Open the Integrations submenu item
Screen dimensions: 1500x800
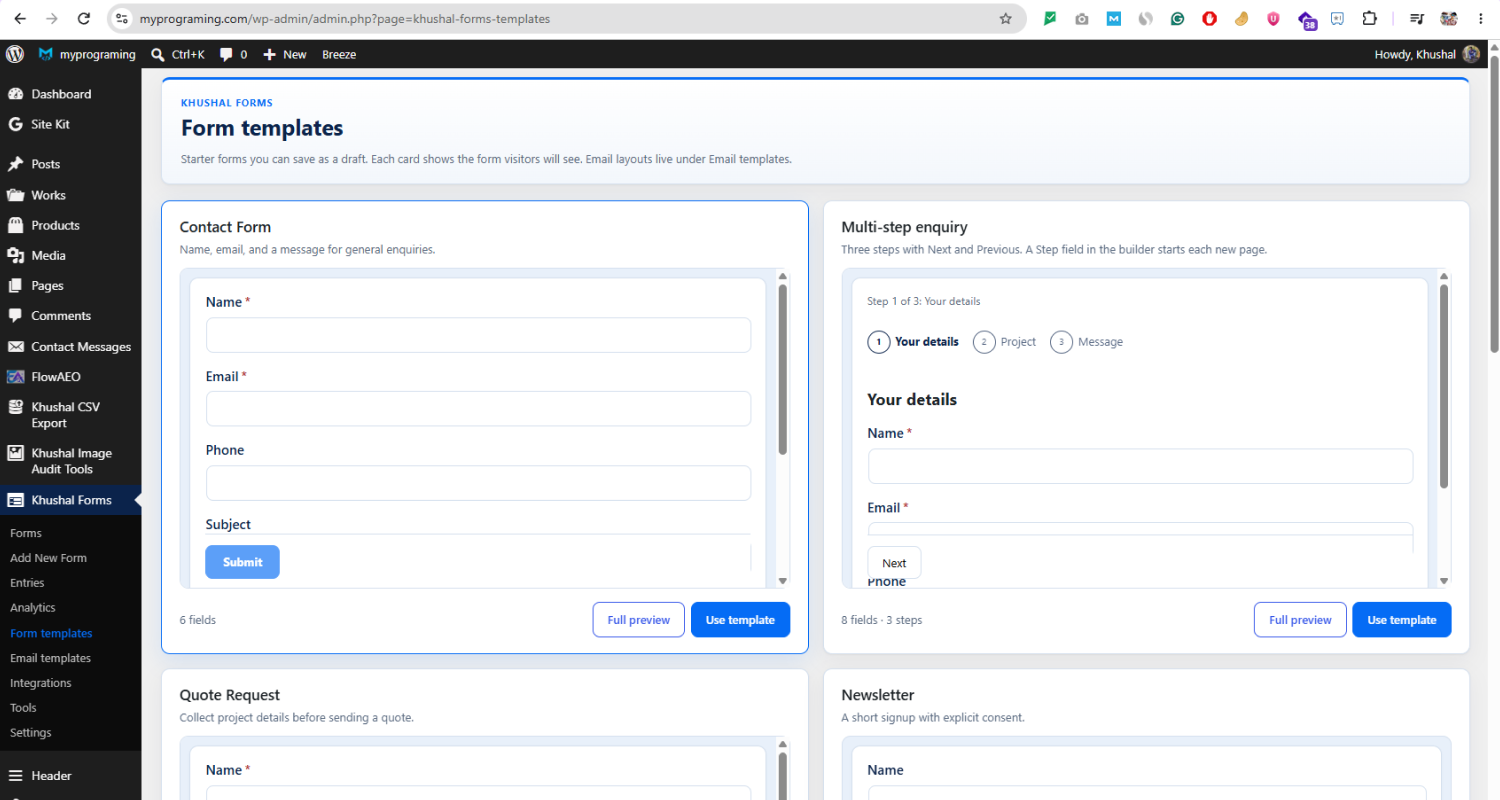coord(41,683)
